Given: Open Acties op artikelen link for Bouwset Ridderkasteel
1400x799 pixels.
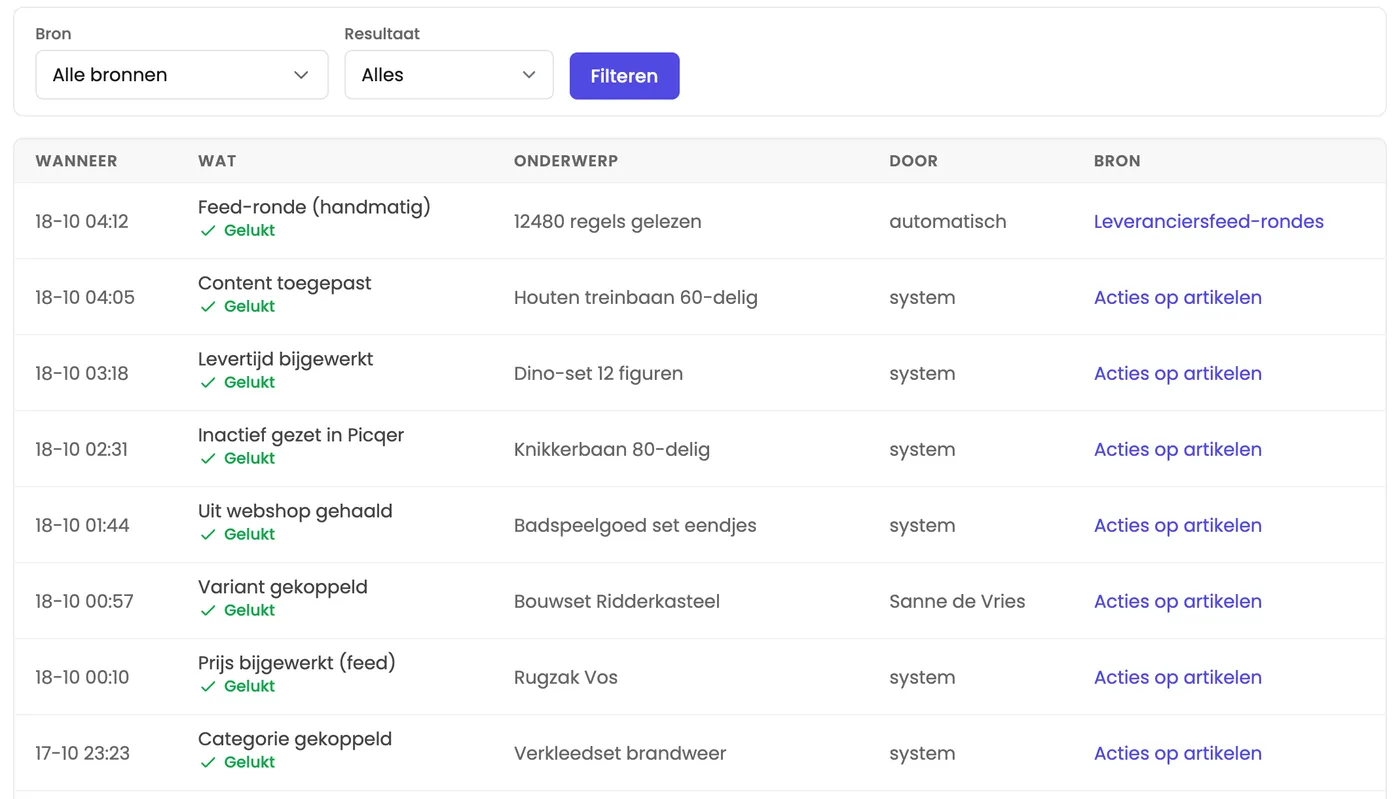Looking at the screenshot, I should (x=1177, y=601).
